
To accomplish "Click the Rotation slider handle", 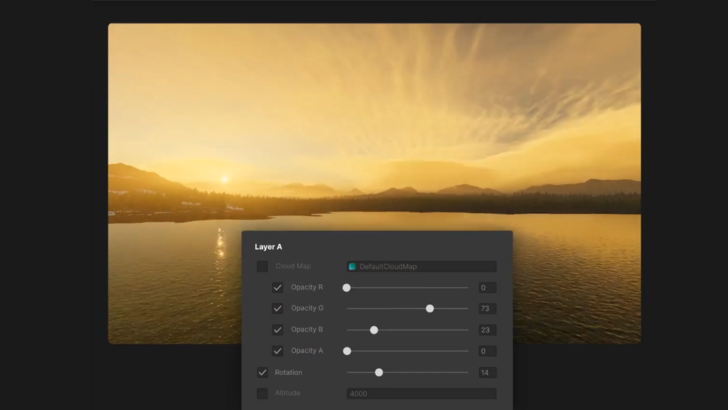I will (379, 373).
